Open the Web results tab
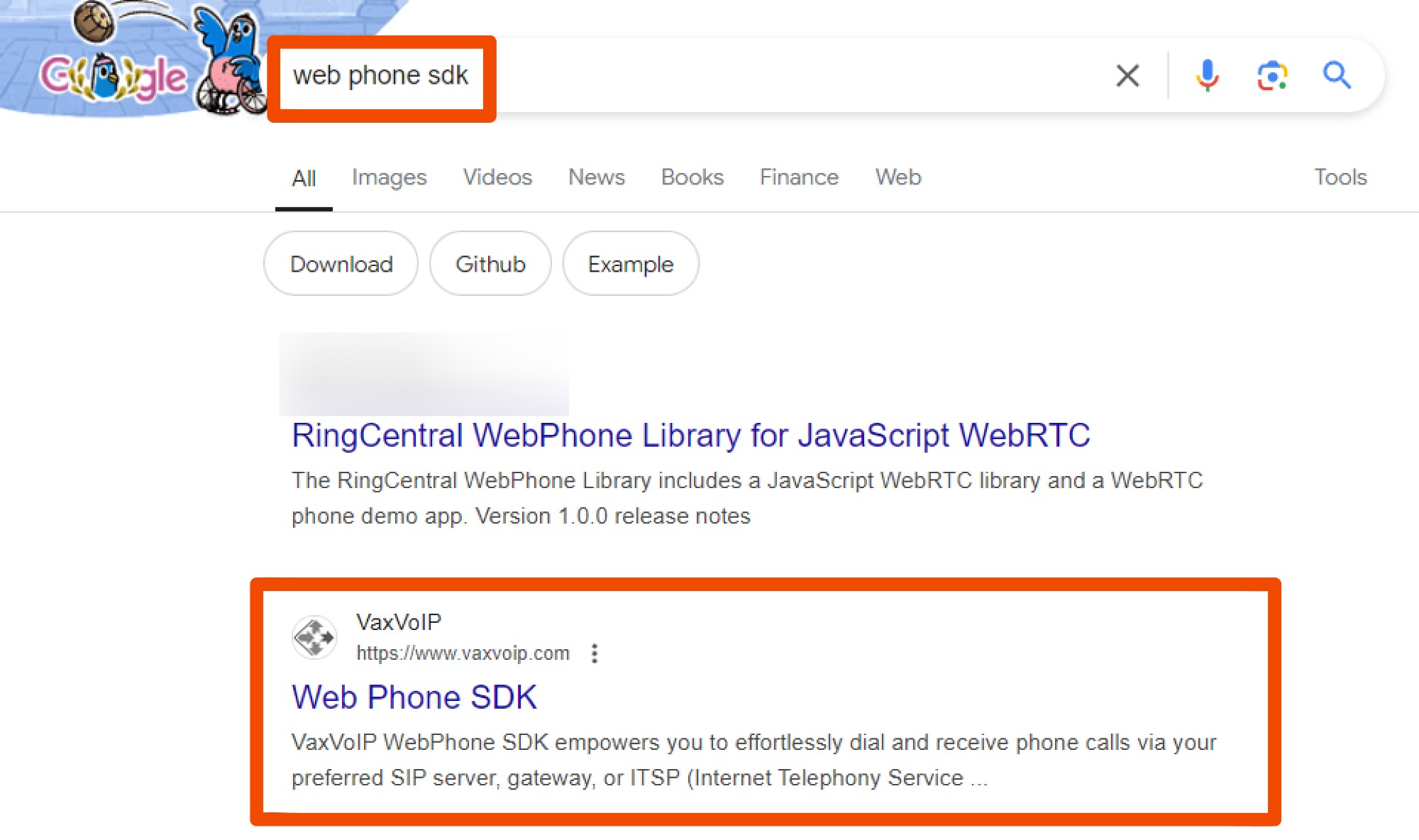The height and width of the screenshot is (840, 1419). click(x=898, y=177)
